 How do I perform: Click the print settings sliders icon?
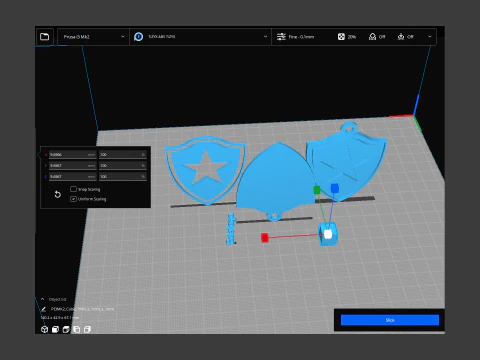point(281,37)
